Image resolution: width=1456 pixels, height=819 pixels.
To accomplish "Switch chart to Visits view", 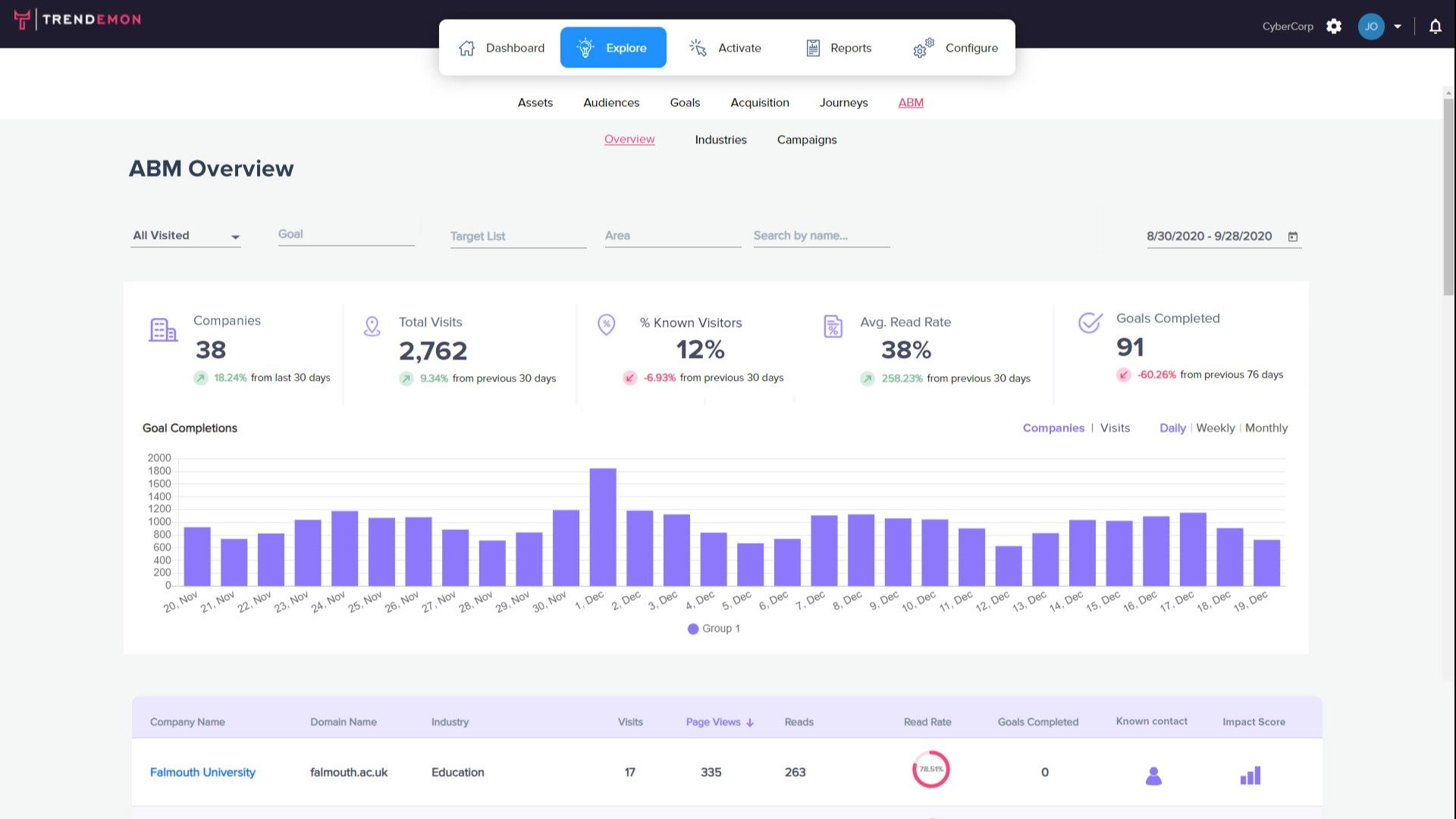I will point(1115,428).
